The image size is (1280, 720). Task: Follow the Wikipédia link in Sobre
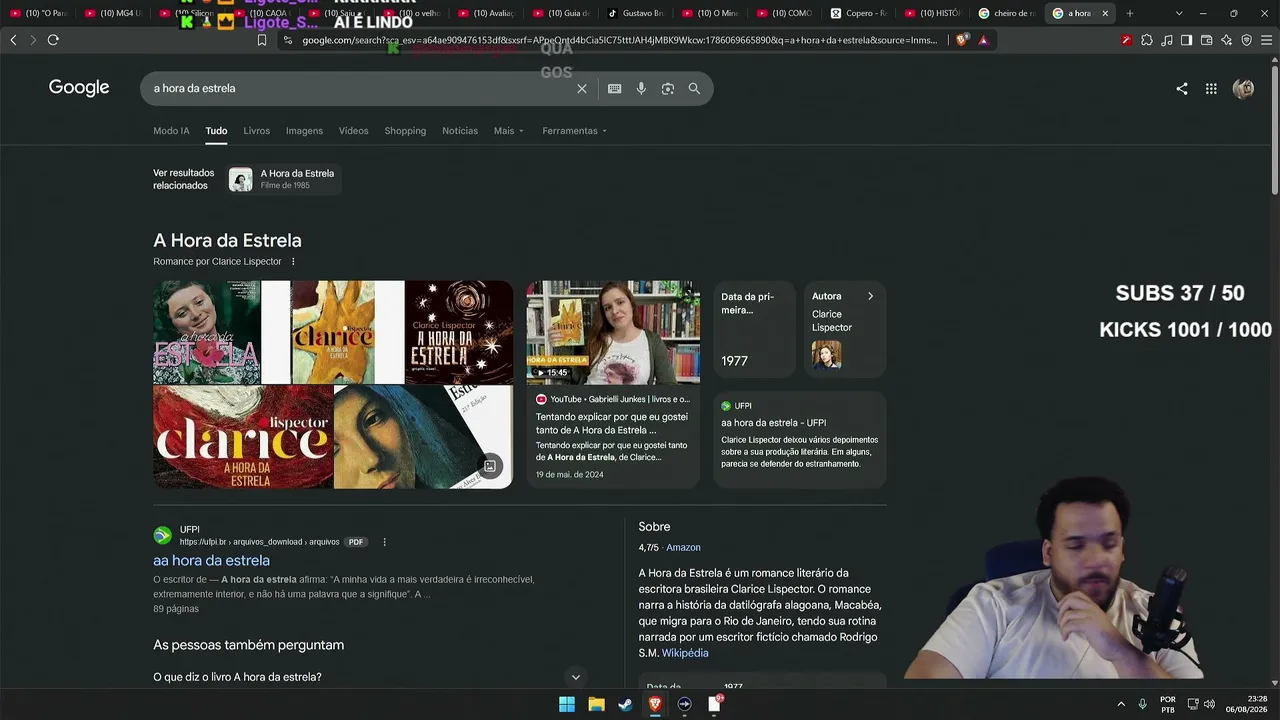[x=685, y=653]
